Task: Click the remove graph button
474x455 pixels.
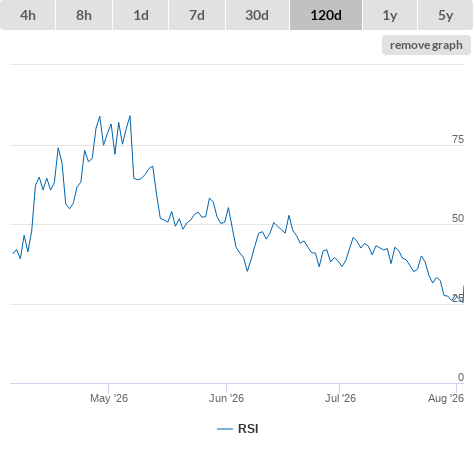Action: coord(426,45)
